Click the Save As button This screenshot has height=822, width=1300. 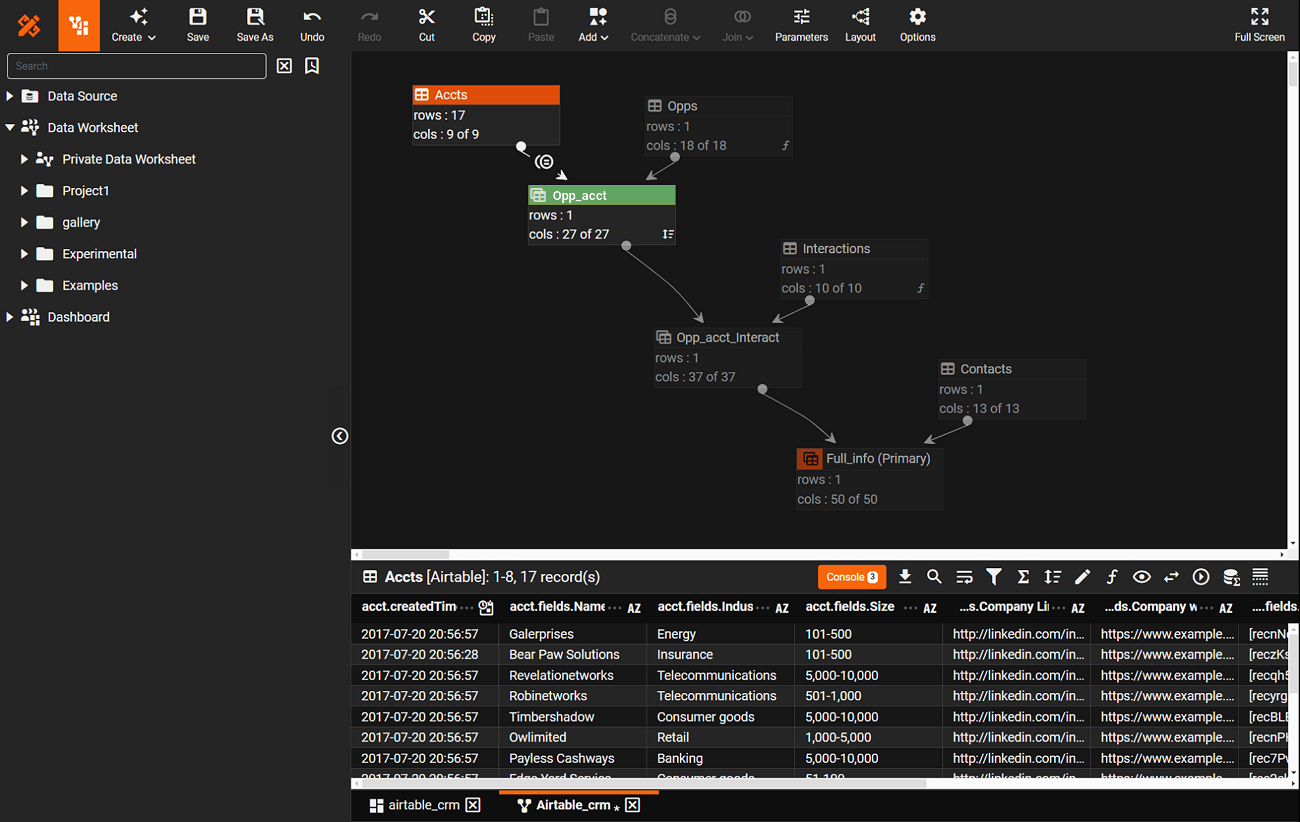click(255, 25)
